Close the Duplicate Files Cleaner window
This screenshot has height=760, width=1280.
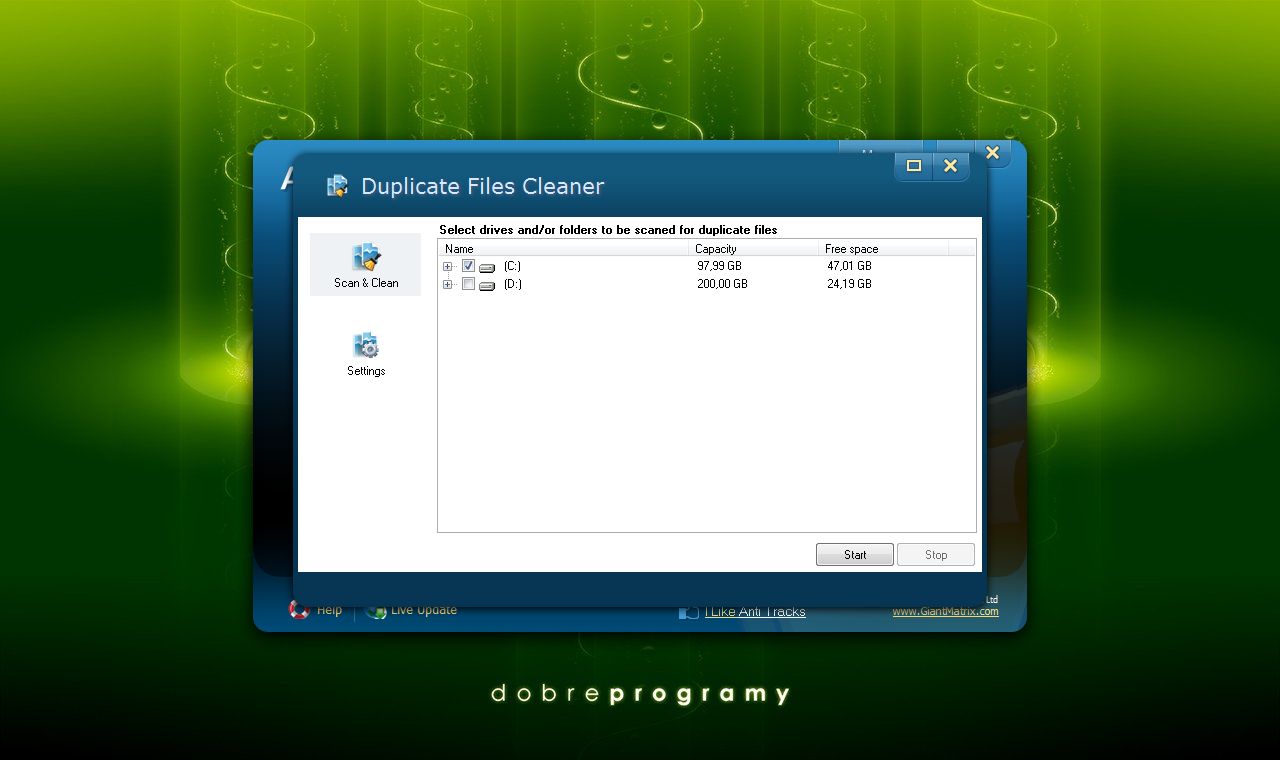(x=951, y=166)
